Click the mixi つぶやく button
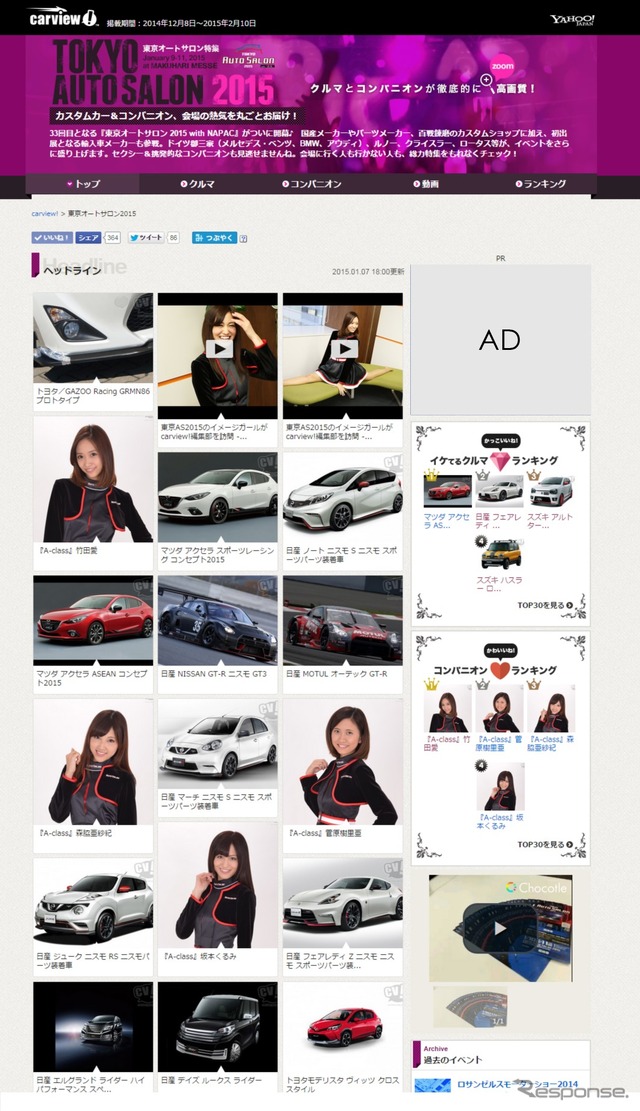The height and width of the screenshot is (1111, 640). tap(214, 237)
